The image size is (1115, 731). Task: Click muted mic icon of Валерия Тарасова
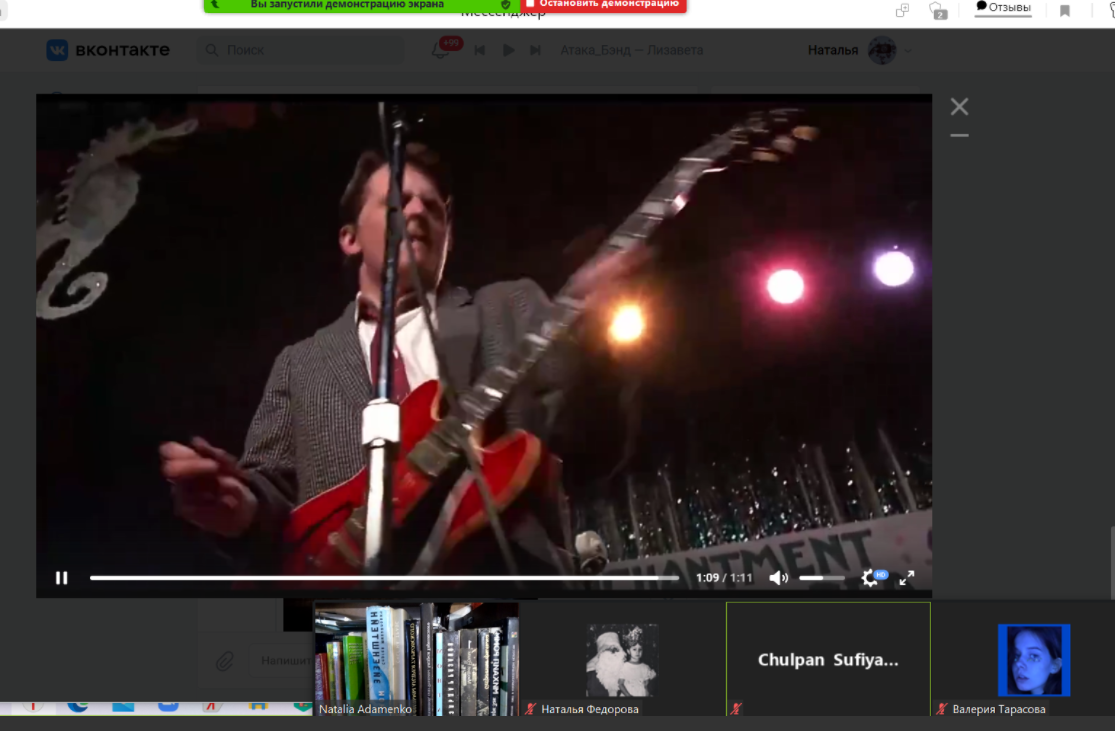[942, 709]
